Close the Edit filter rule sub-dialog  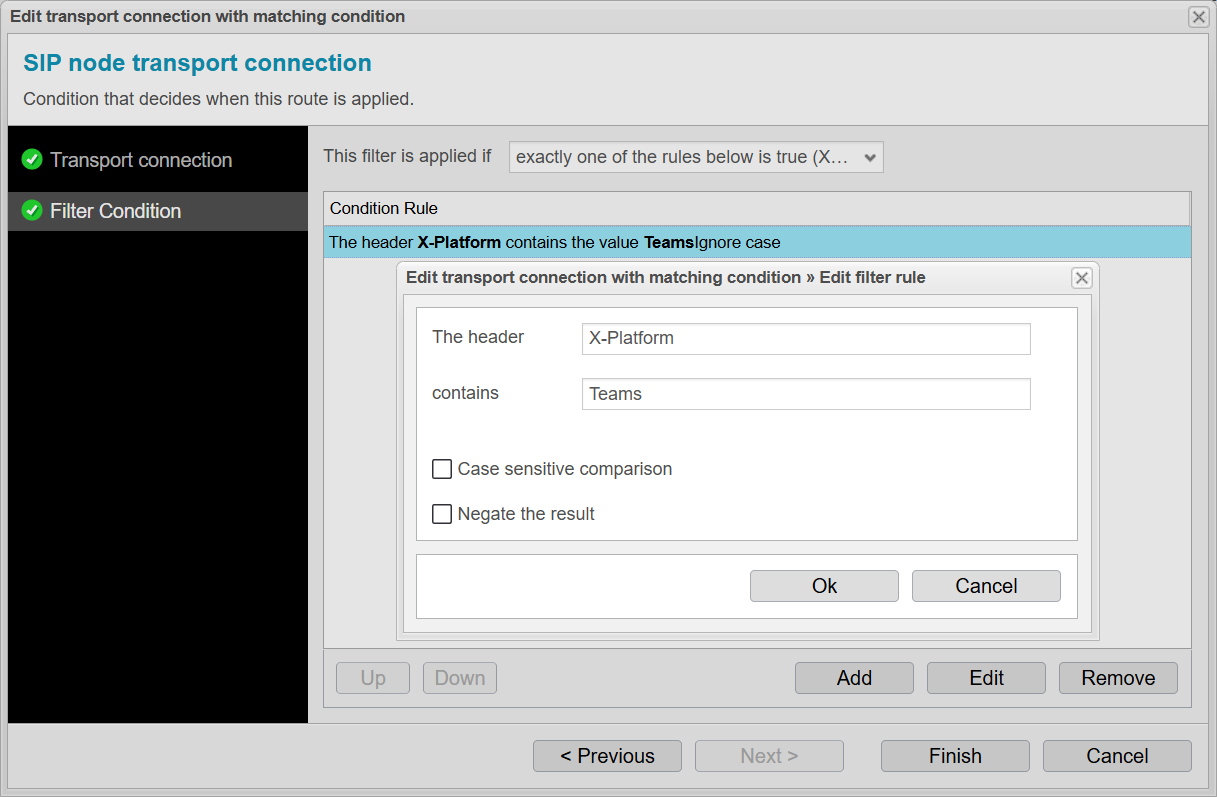point(1081,278)
